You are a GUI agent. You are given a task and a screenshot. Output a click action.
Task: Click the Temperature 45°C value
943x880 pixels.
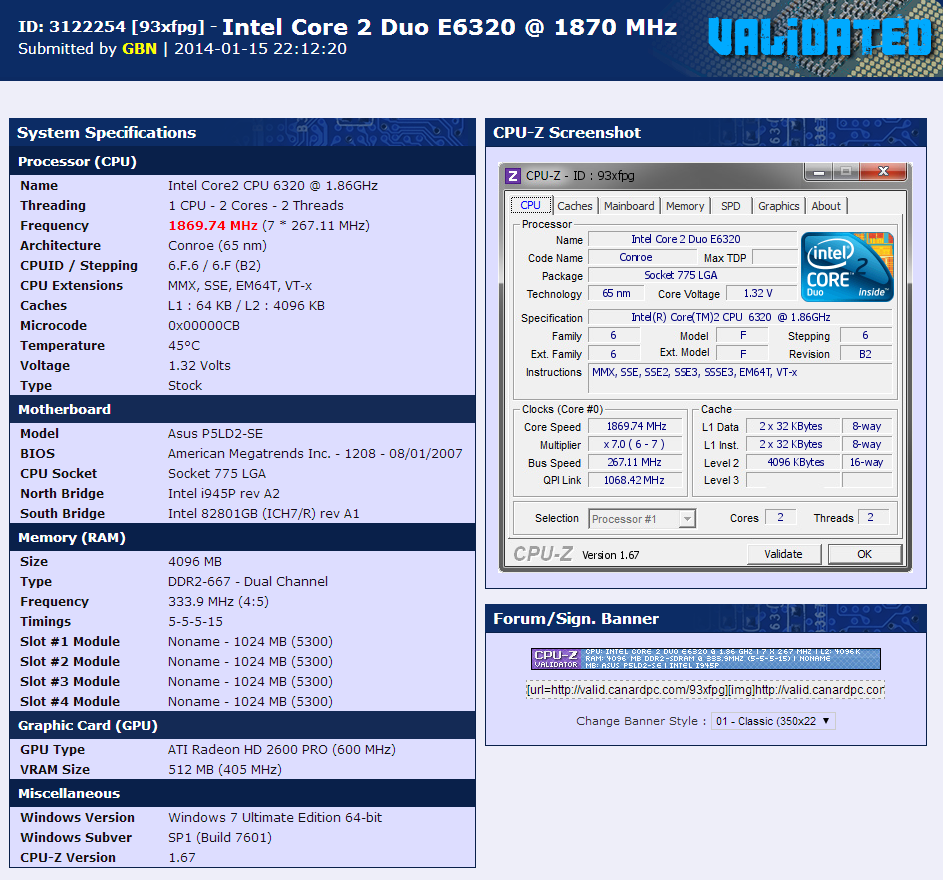tap(184, 345)
